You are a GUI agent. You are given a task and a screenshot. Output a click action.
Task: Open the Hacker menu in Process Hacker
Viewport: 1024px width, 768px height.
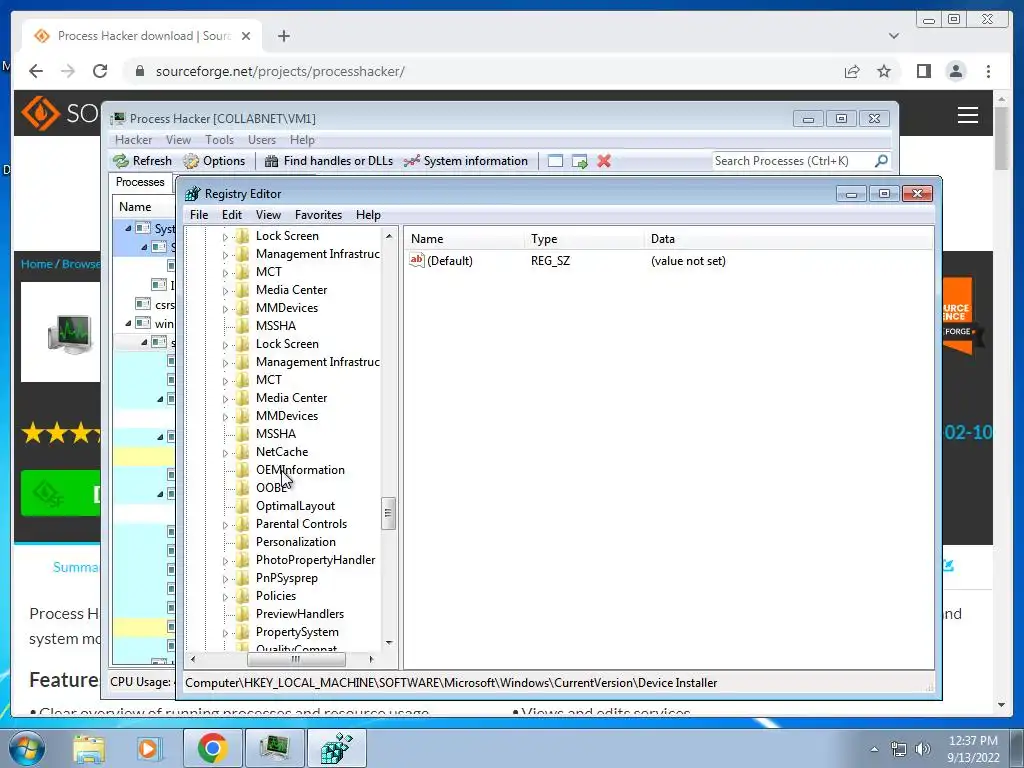tap(133, 140)
